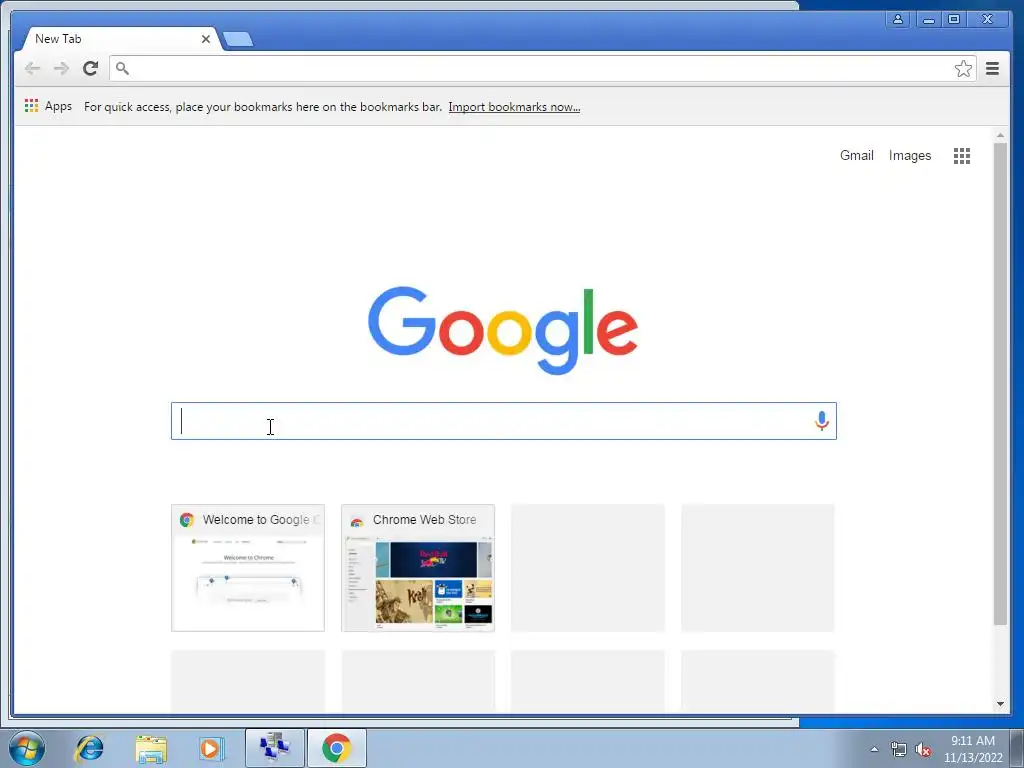Focus the Google search box
The height and width of the screenshot is (768, 1024).
coord(504,421)
